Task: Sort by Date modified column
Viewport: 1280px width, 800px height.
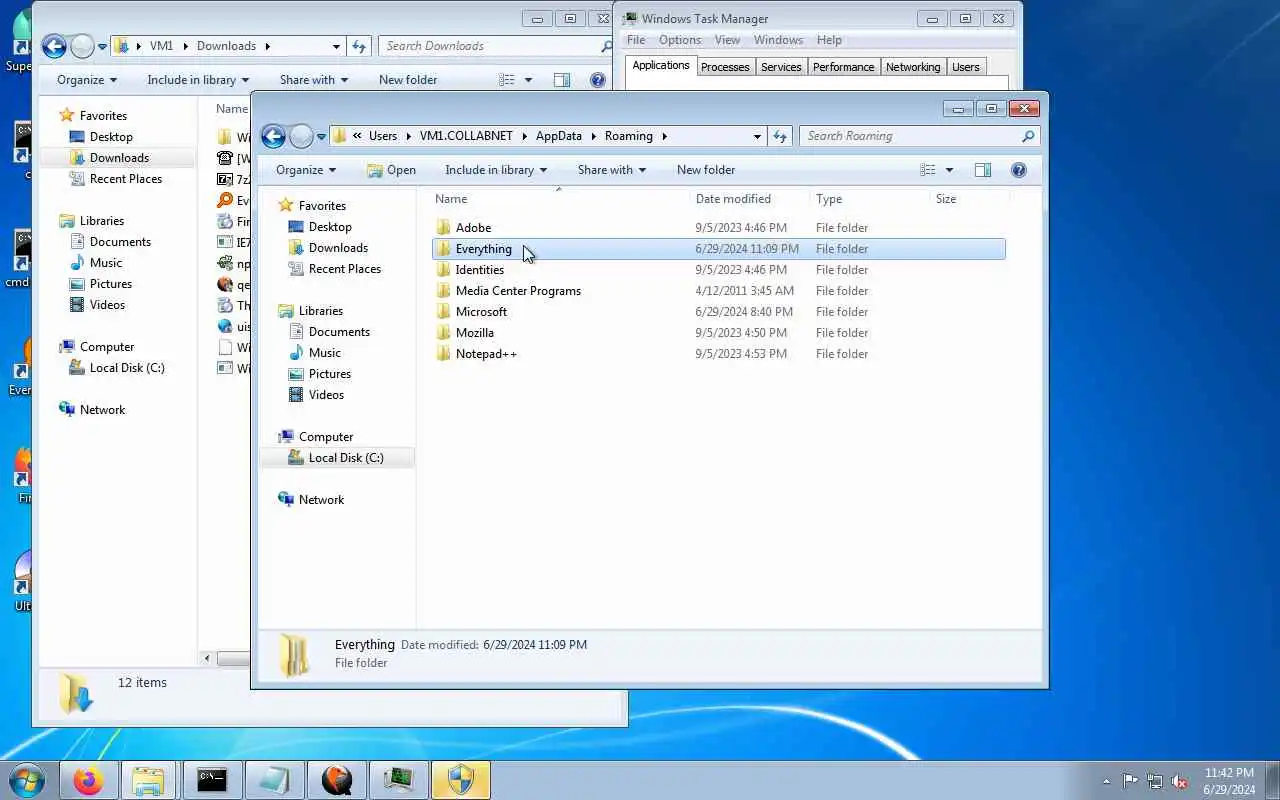Action: (748, 199)
